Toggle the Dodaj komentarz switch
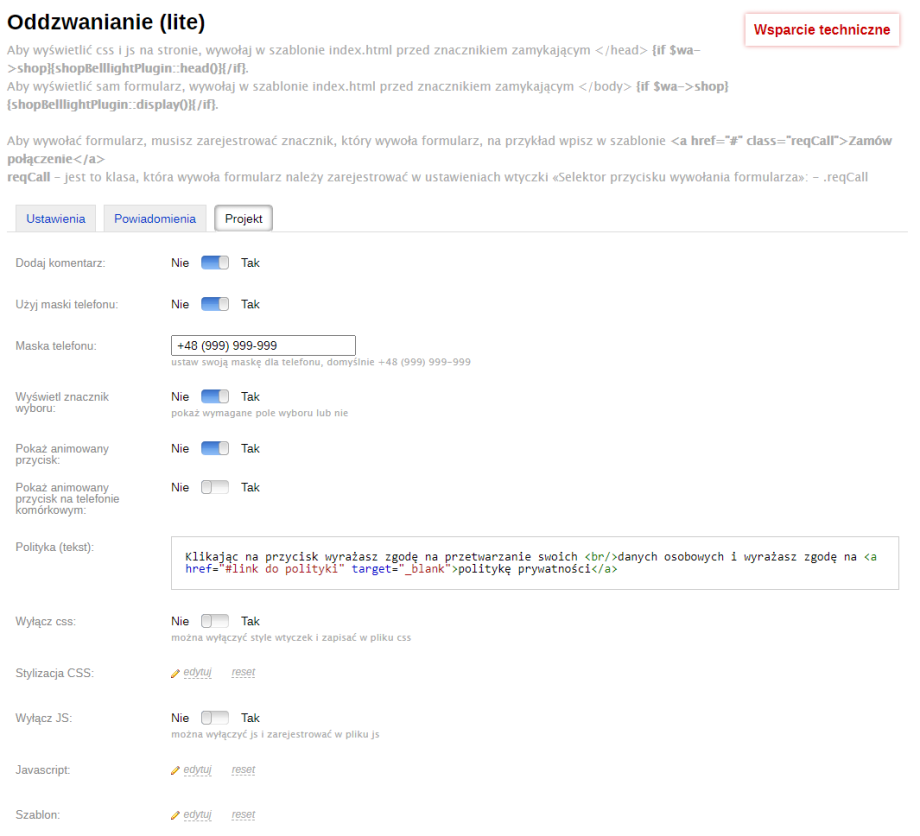 coord(215,263)
